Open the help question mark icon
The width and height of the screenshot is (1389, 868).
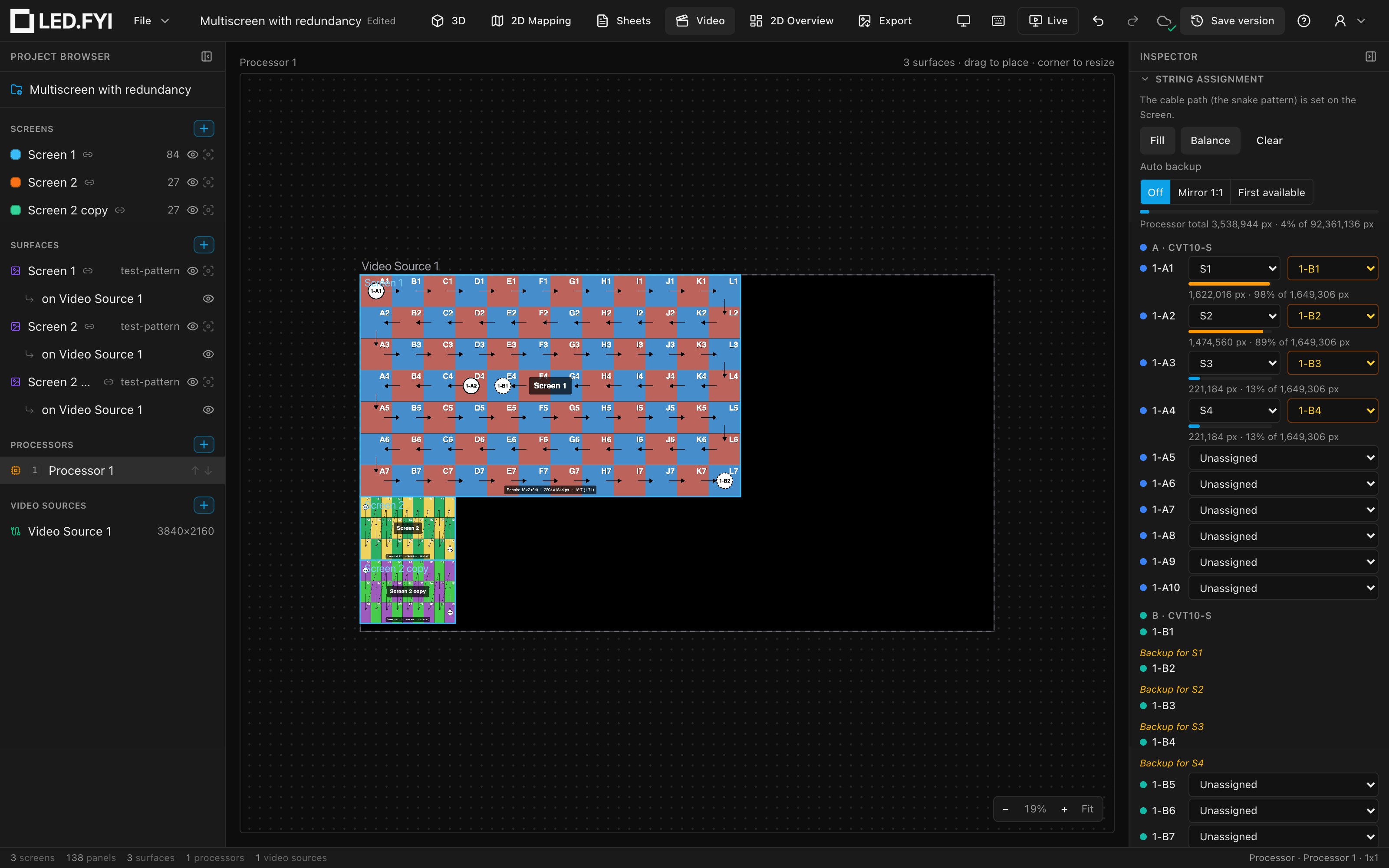coord(1303,21)
